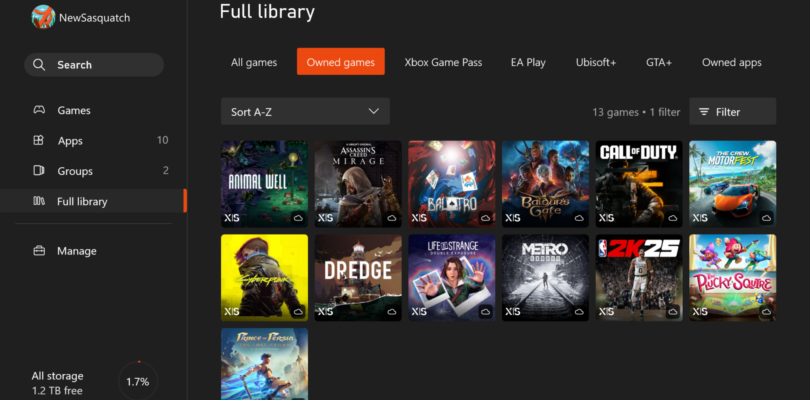This screenshot has height=400, width=810.
Task: Click the NewSasquatch username
Action: click(x=95, y=18)
